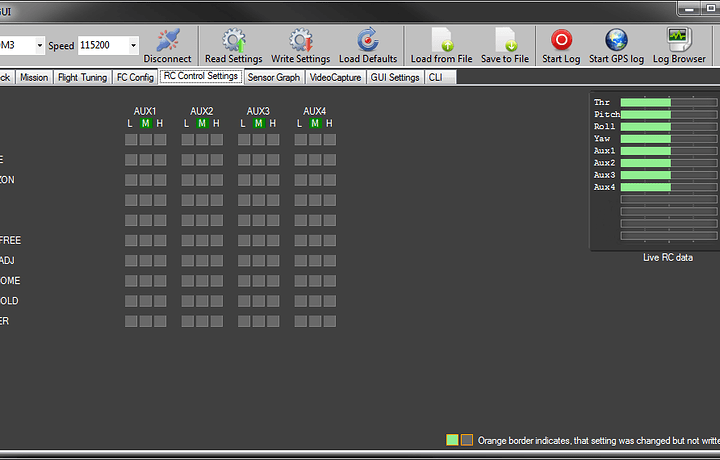This screenshot has width=720, height=460.
Task: Click the AUX1 column header
Action: pos(145,111)
